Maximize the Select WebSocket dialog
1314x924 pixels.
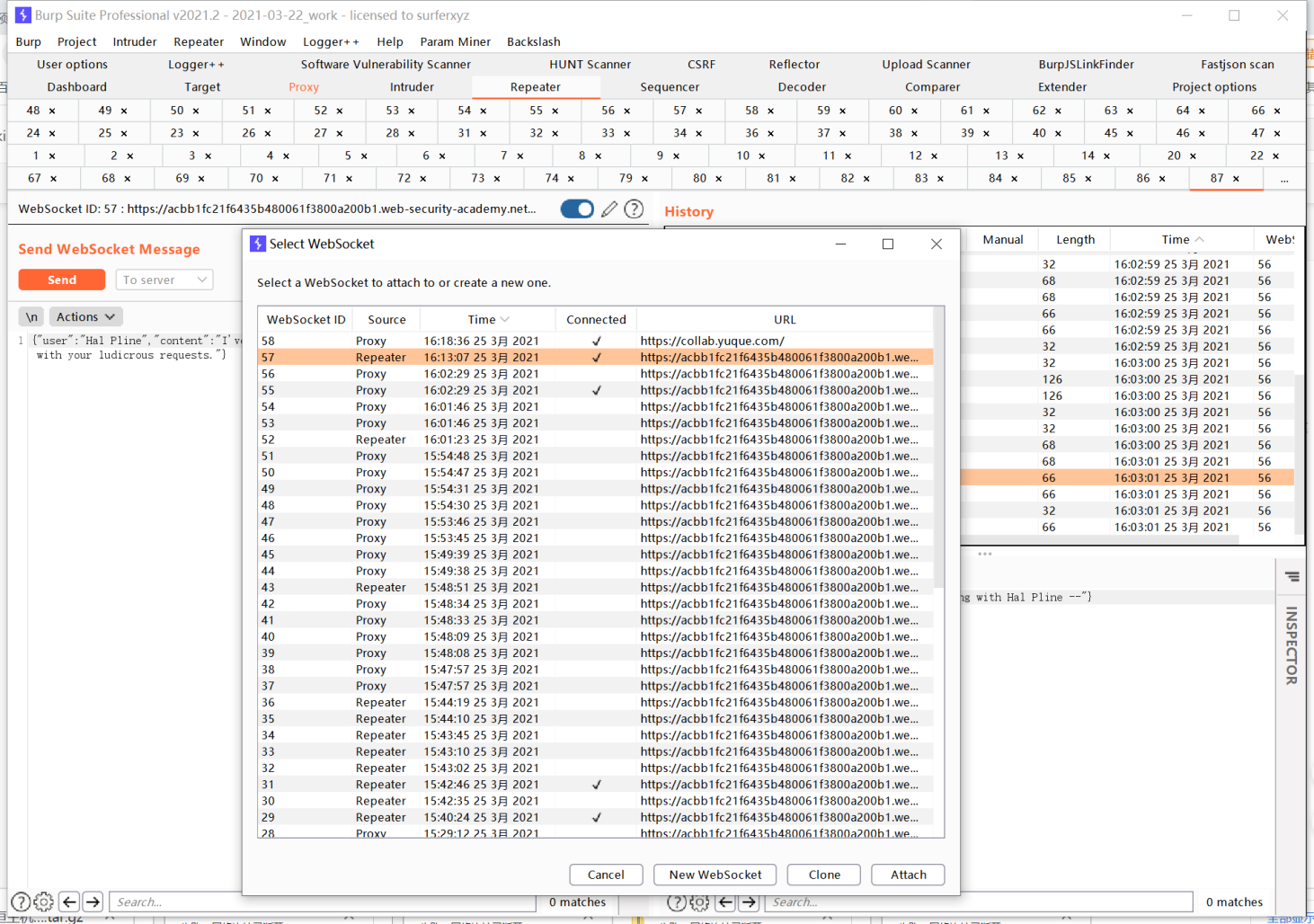tap(888, 244)
